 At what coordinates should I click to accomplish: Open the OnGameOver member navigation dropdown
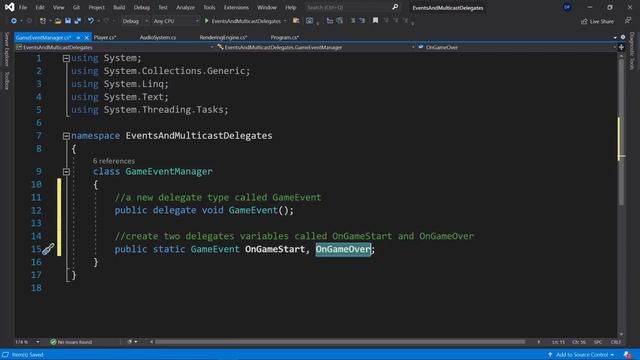tap(517, 47)
